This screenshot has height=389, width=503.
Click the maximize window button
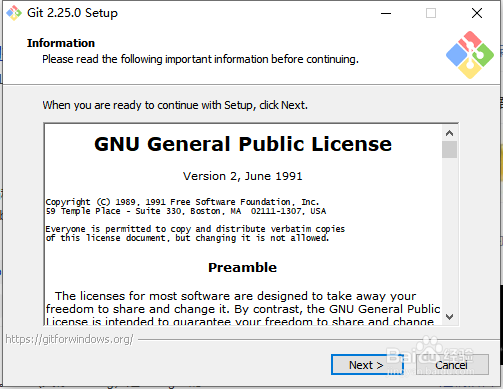pyautogui.click(x=431, y=13)
